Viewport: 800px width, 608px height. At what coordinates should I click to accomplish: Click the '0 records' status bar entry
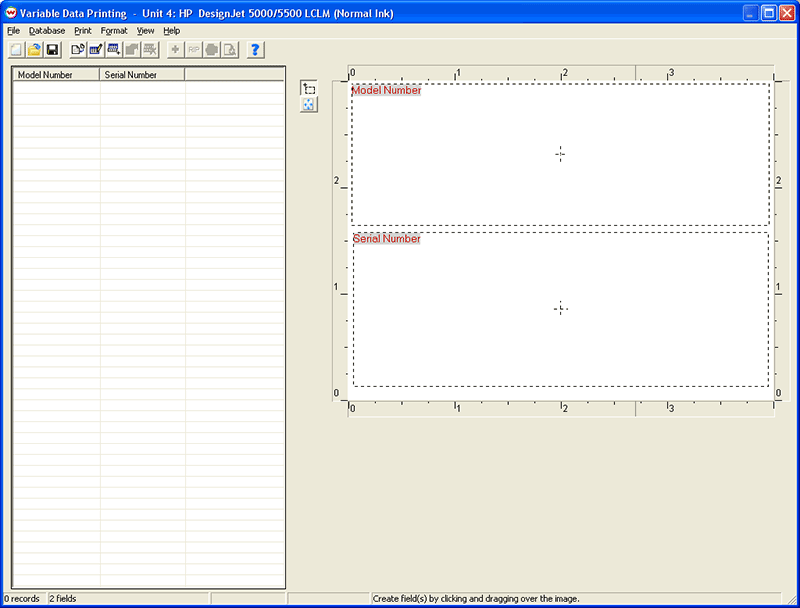pyautogui.click(x=24, y=598)
